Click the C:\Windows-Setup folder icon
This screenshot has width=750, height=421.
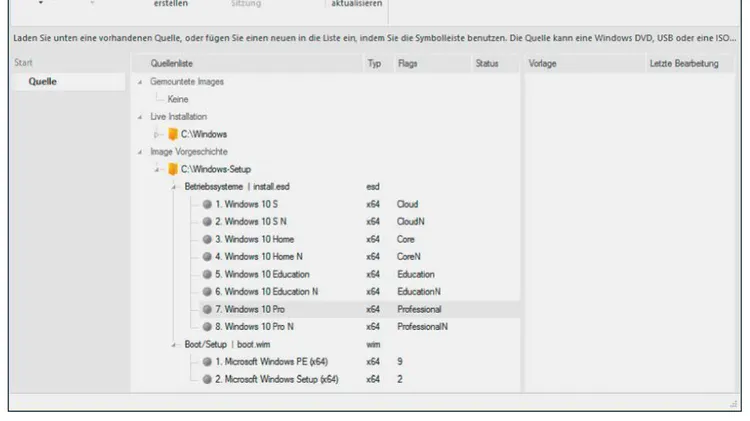click(x=173, y=169)
